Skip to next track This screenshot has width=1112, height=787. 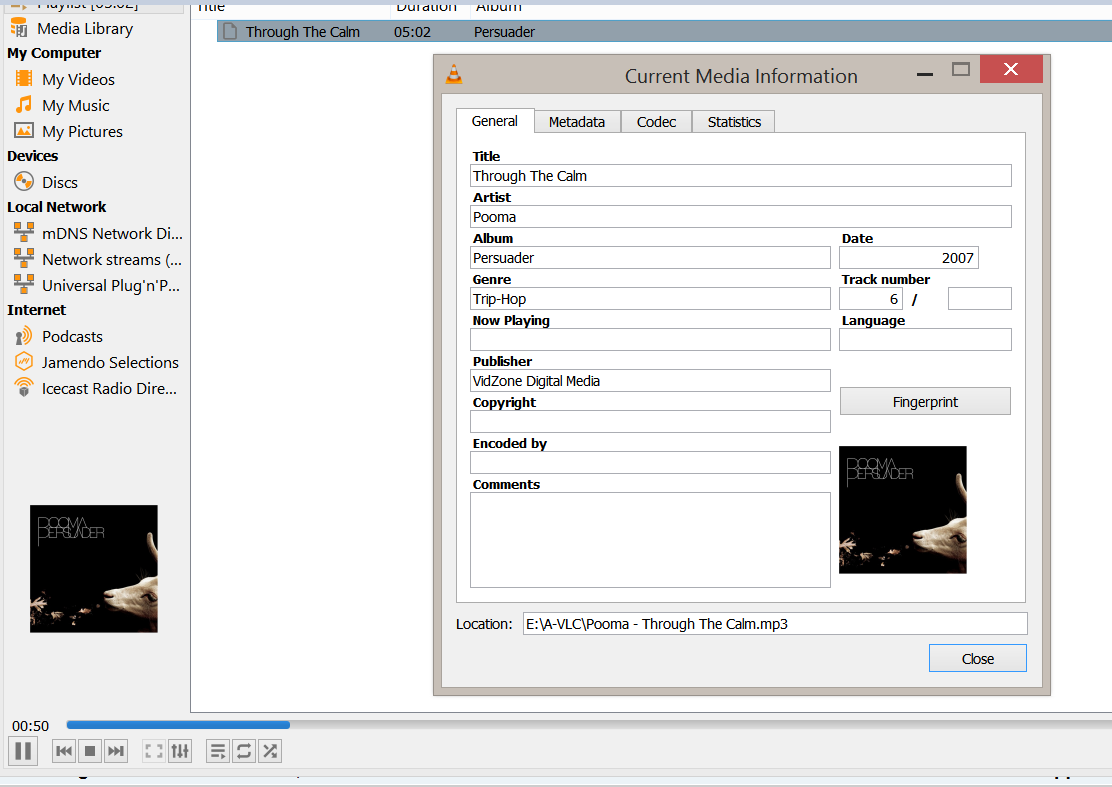pyautogui.click(x=116, y=751)
